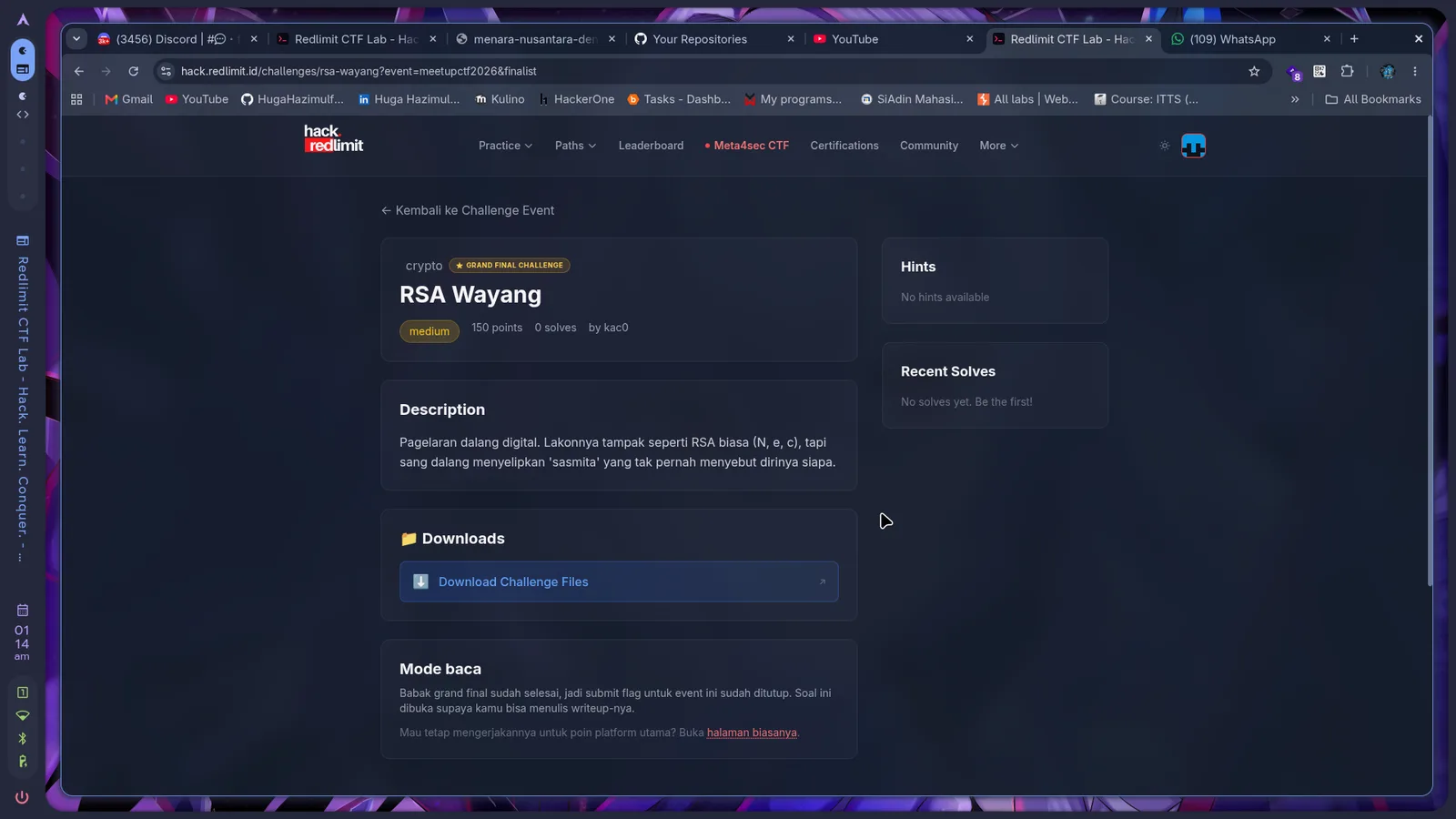
Task: Bookmark this page with the star icon
Action: [1254, 71]
